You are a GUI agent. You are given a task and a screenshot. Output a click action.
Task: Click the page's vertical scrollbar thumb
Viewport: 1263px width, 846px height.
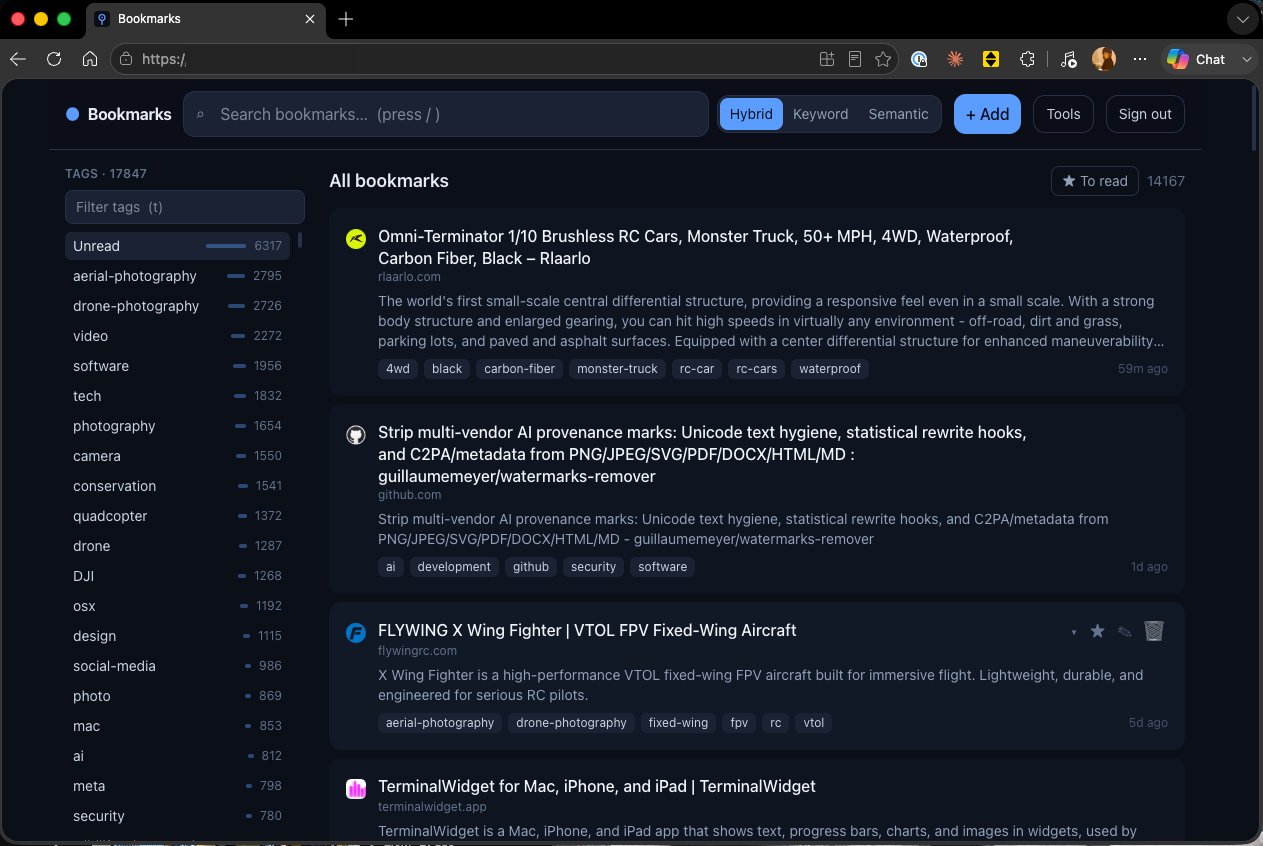point(1255,118)
